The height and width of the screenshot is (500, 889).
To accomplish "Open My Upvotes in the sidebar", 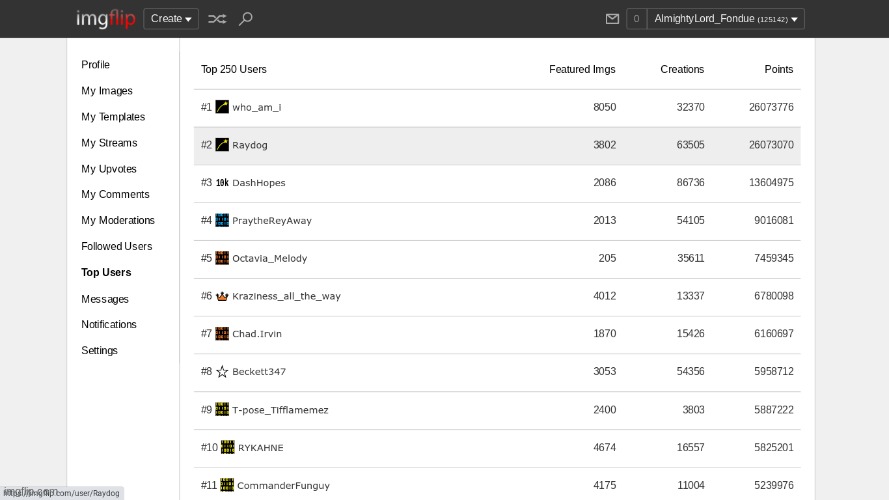I will tap(108, 169).
